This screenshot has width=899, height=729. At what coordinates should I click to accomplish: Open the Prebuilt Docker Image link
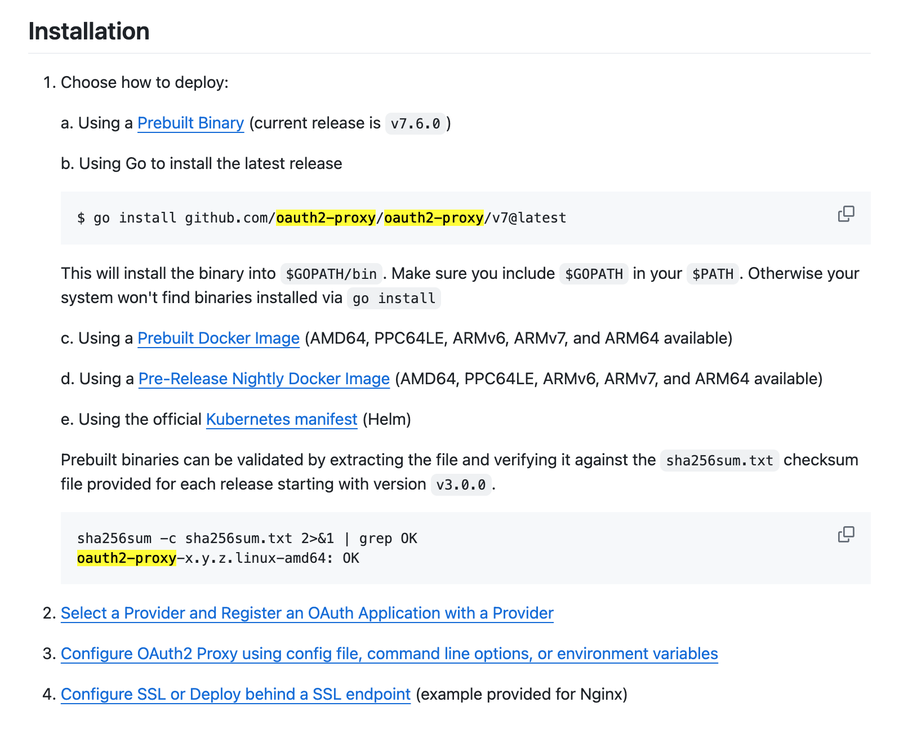point(218,338)
